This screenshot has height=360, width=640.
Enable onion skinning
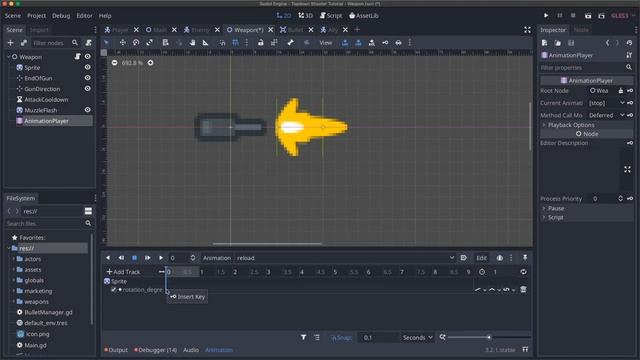coord(500,258)
